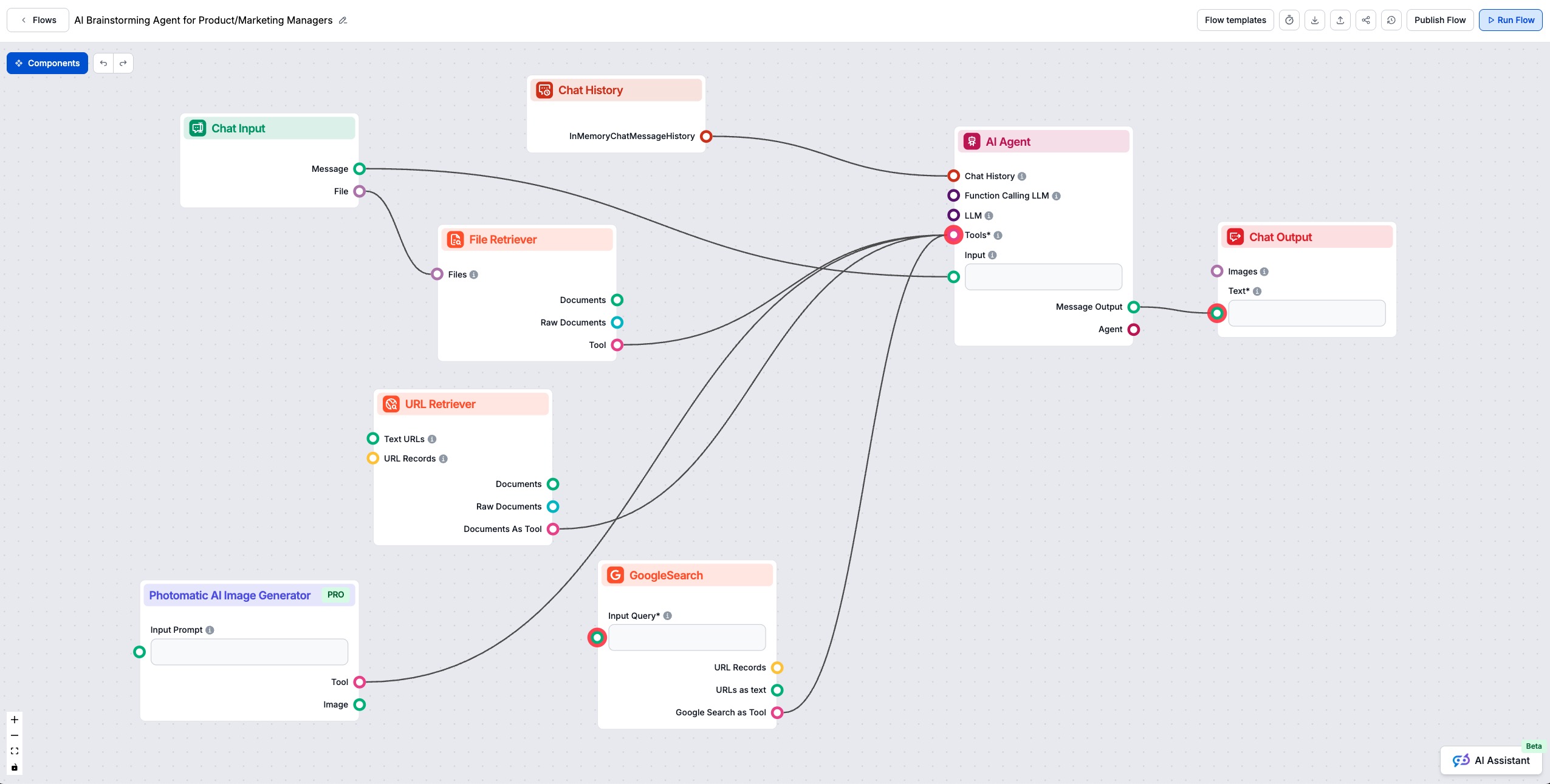Go back to the Flows list
1550x784 pixels.
37,19
